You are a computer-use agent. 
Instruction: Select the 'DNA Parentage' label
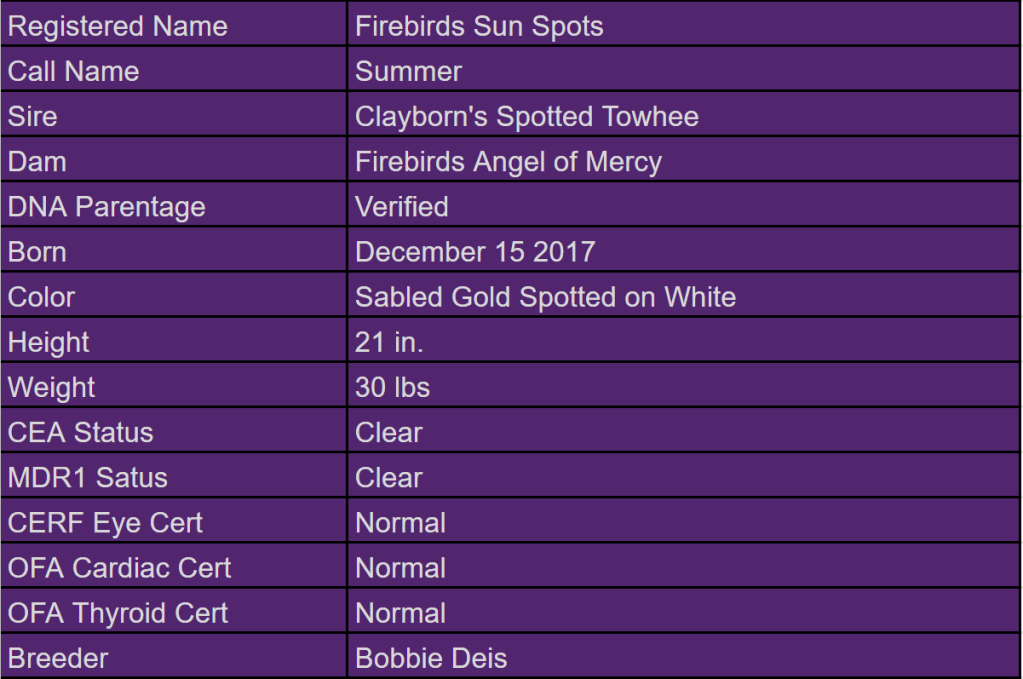pos(106,207)
